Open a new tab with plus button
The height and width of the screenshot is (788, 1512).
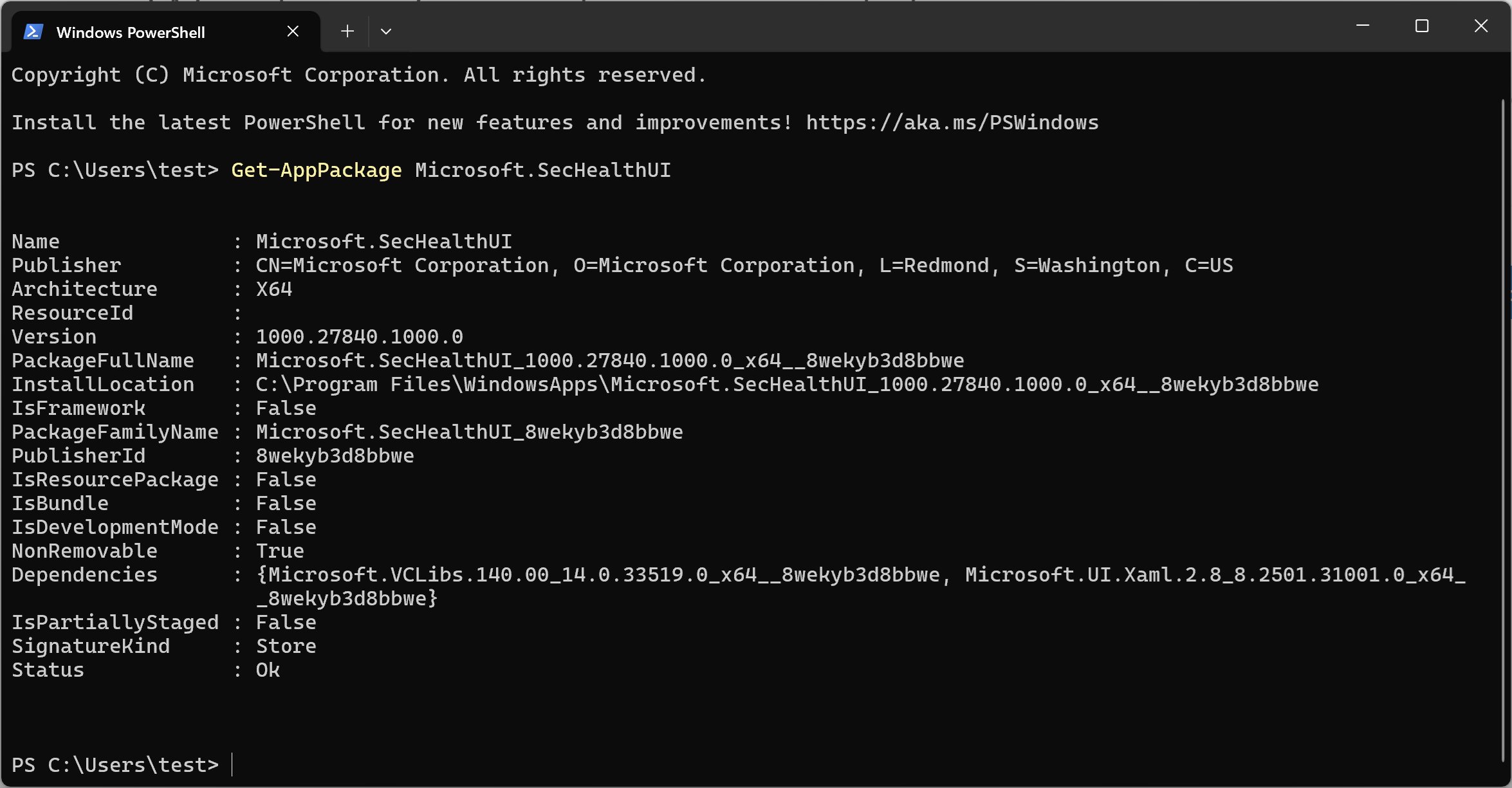click(x=347, y=31)
